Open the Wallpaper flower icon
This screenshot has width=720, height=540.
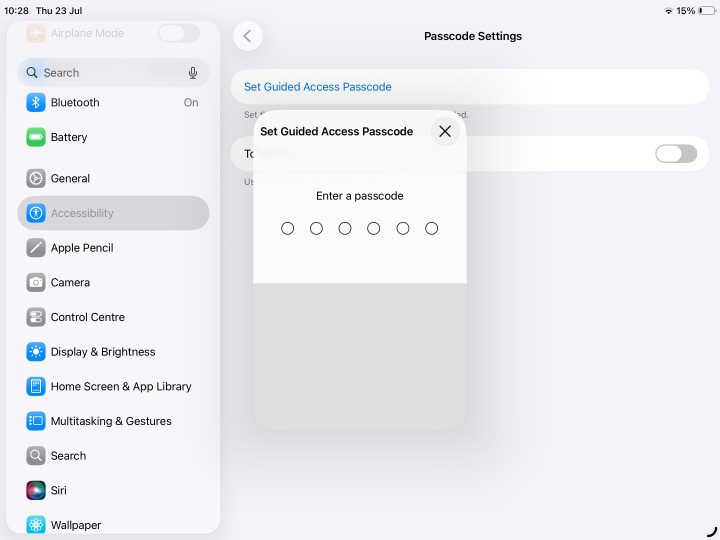pos(36,525)
